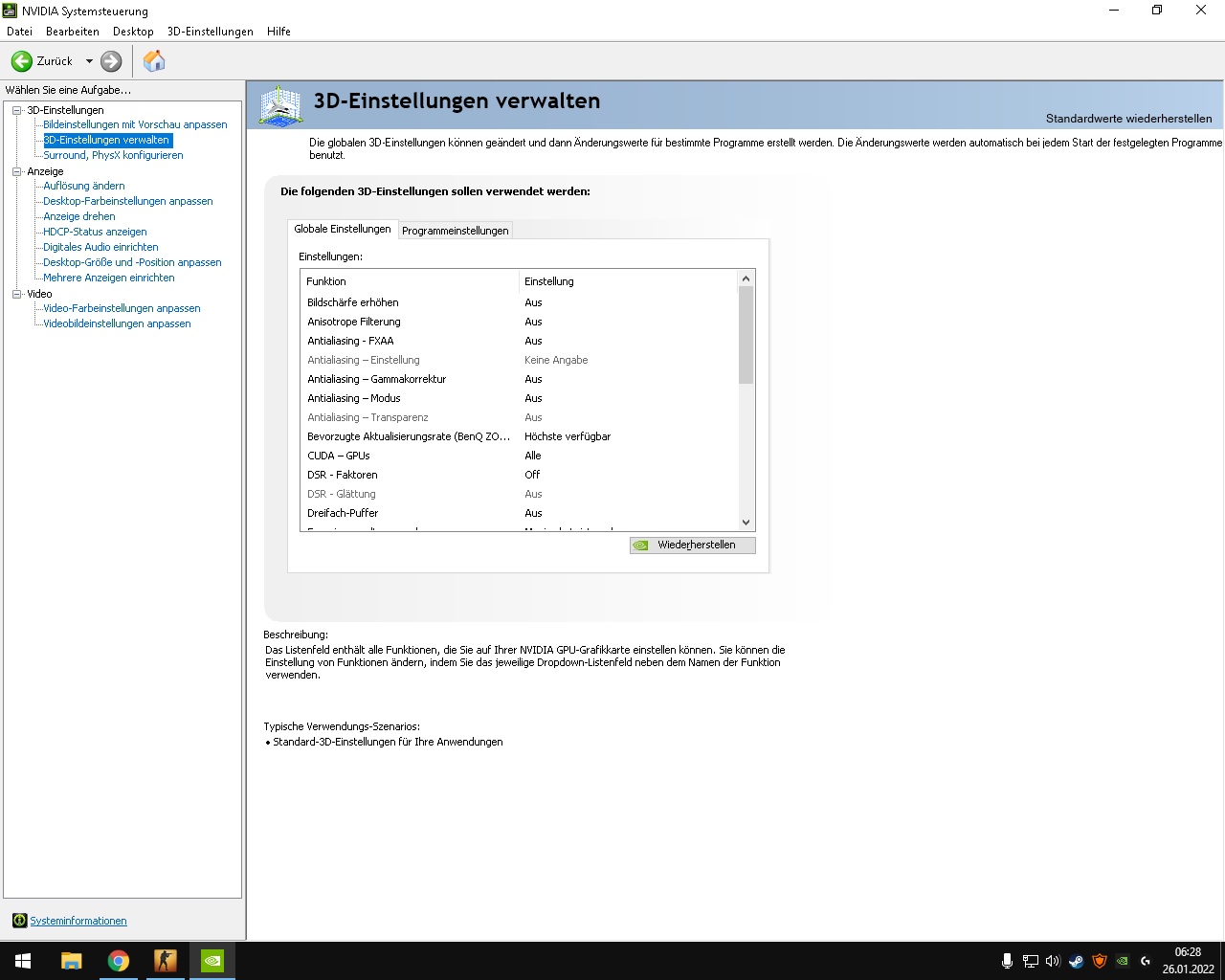Image resolution: width=1225 pixels, height=980 pixels.
Task: Open Mehrere Anzeigen einrichten
Action: 108,278
